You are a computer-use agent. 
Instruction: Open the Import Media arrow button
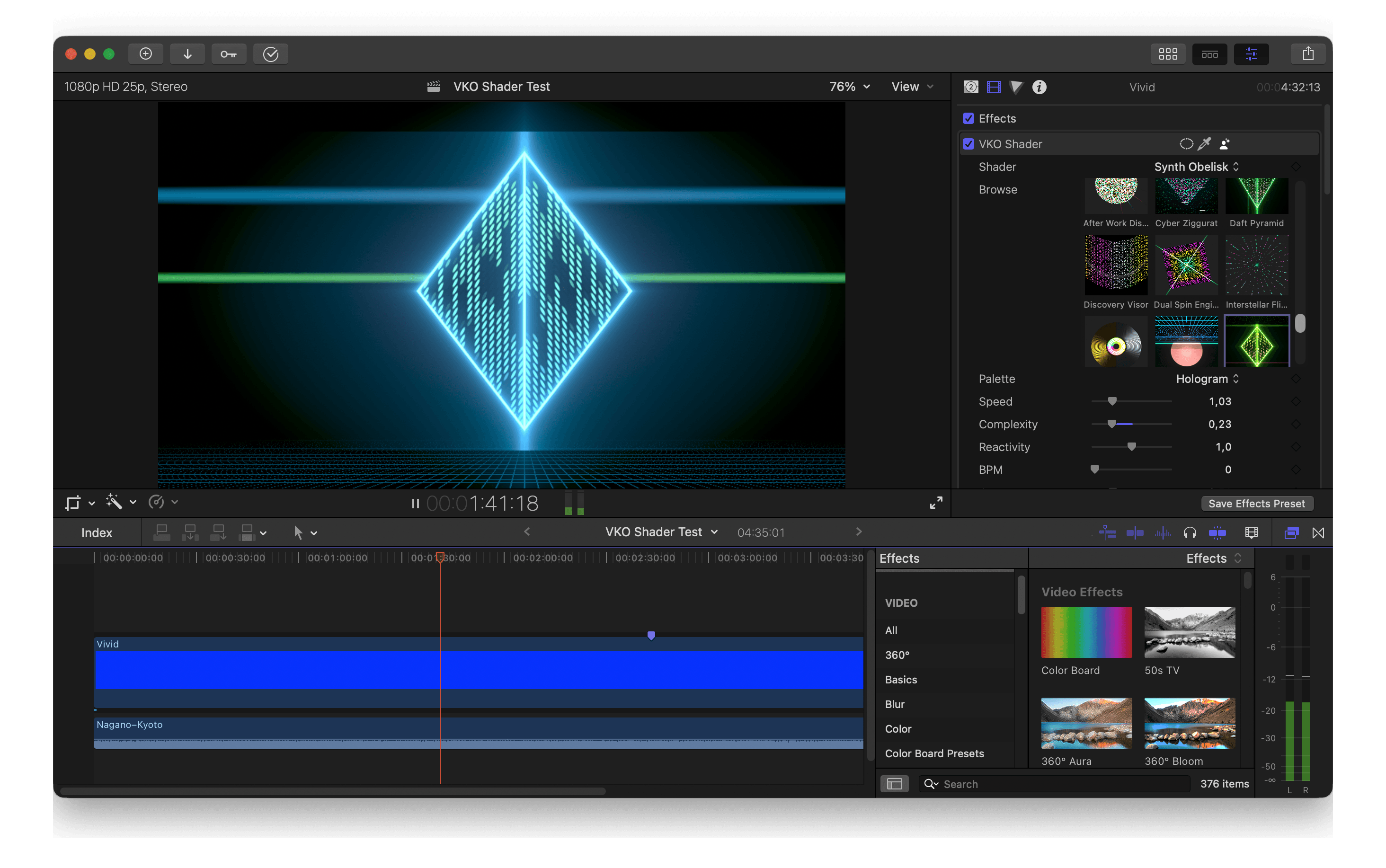[x=187, y=54]
